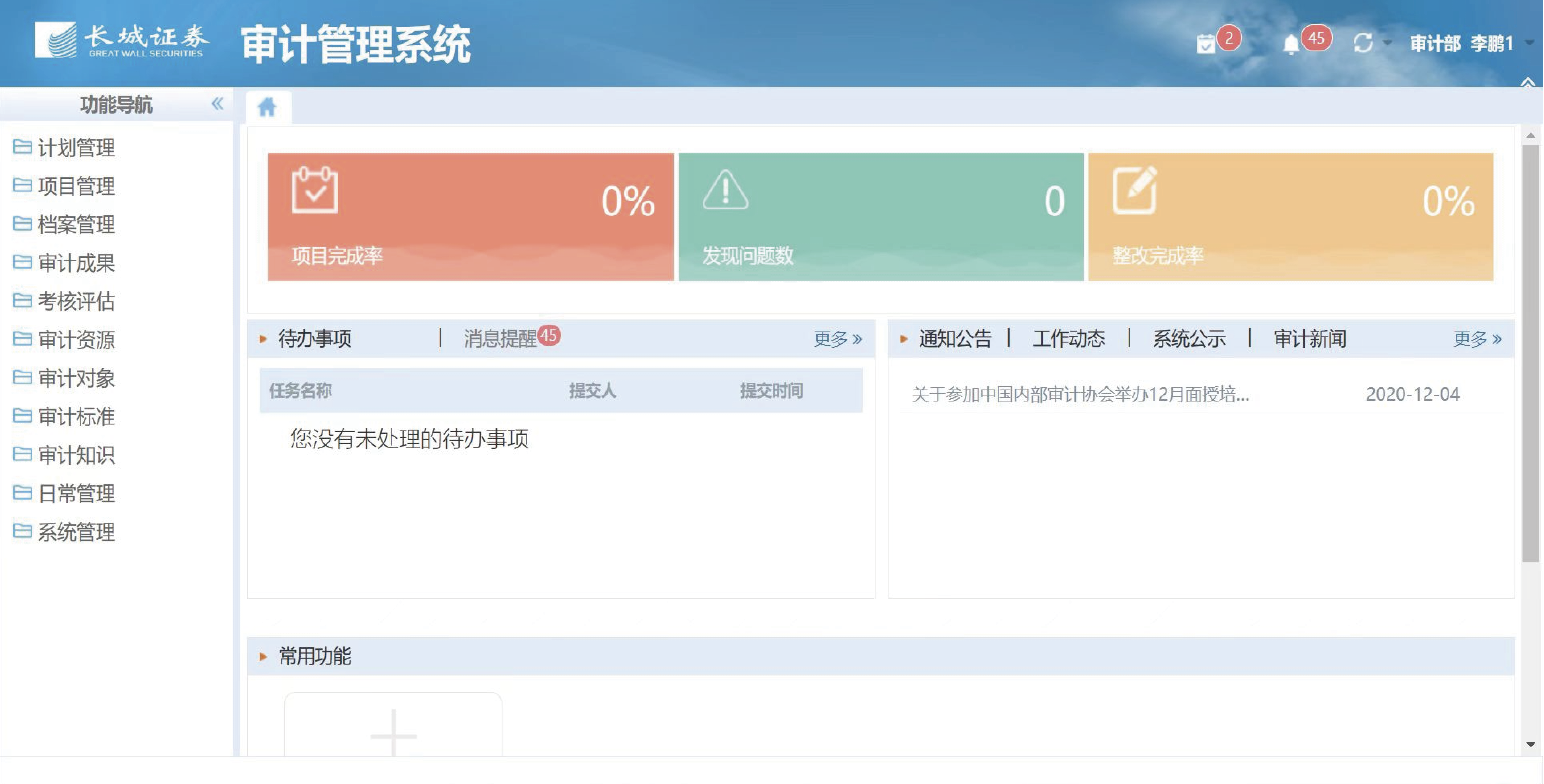Open the calendar tasks icon with badge 2
This screenshot has height=784, width=1544.
1207,44
